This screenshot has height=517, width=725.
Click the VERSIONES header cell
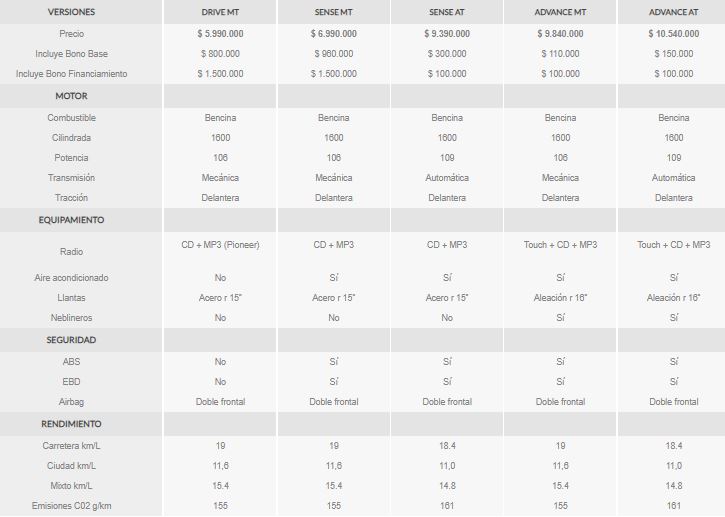coord(71,12)
